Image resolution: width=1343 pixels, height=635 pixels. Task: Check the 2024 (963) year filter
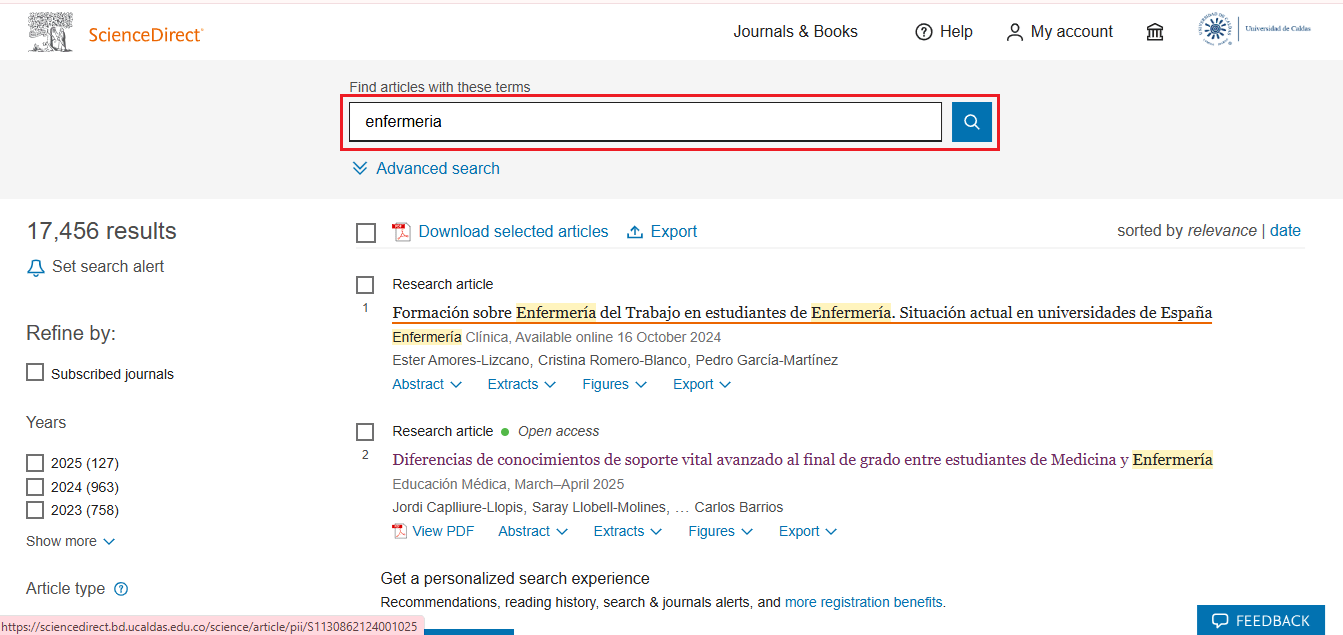pos(35,487)
